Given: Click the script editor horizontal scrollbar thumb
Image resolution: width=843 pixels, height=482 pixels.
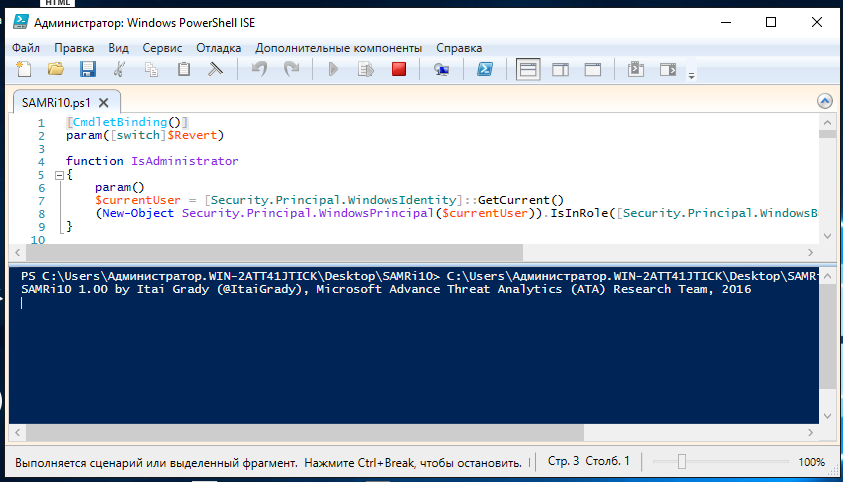Looking at the screenshot, I should click(x=274, y=252).
